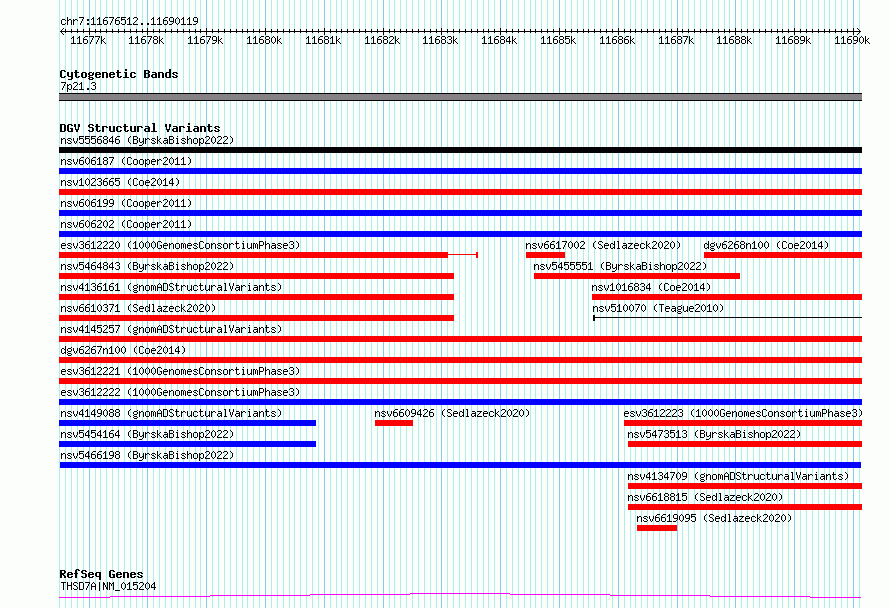Select the Cytogenetic Bands track title
Screen dimensions: 890x608
[119, 74]
